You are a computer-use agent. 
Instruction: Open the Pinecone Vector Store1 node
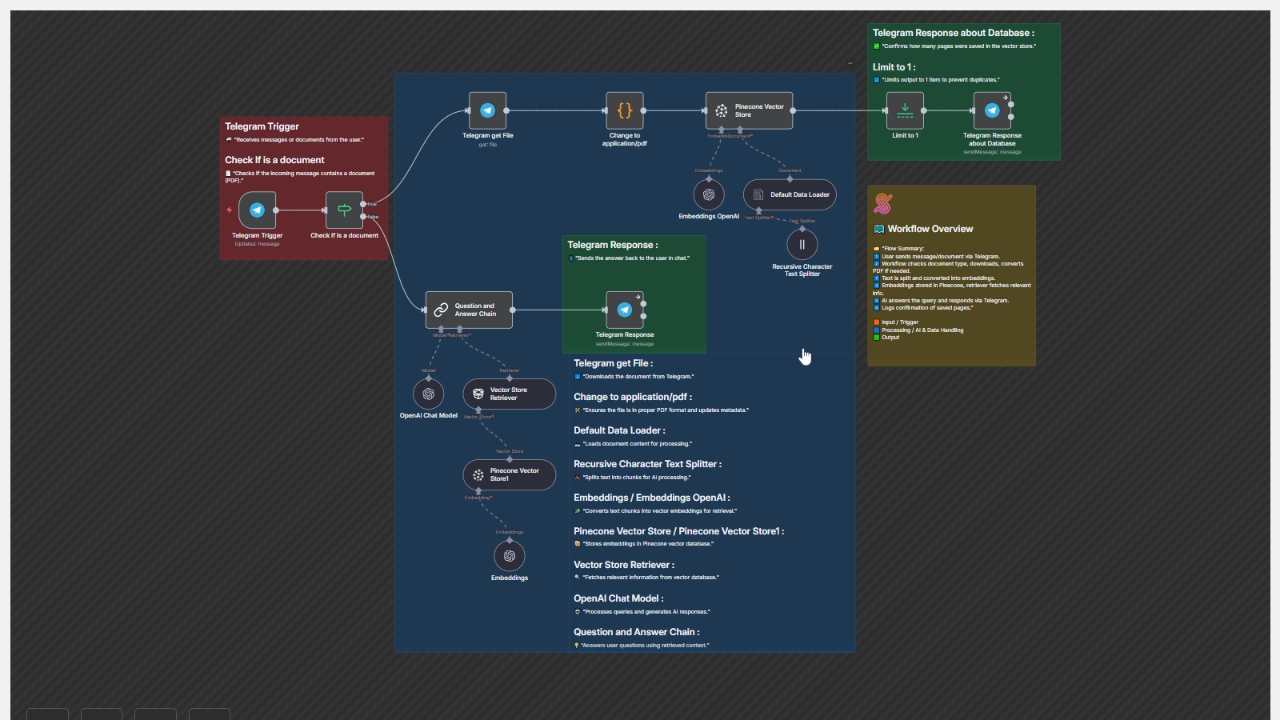pyautogui.click(x=508, y=475)
